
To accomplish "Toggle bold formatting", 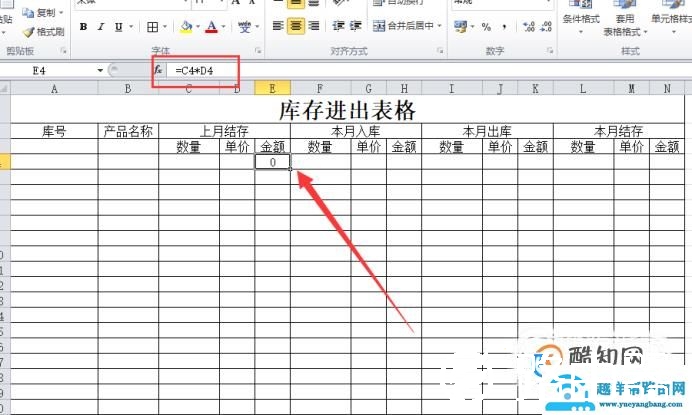I will pyautogui.click(x=83, y=26).
